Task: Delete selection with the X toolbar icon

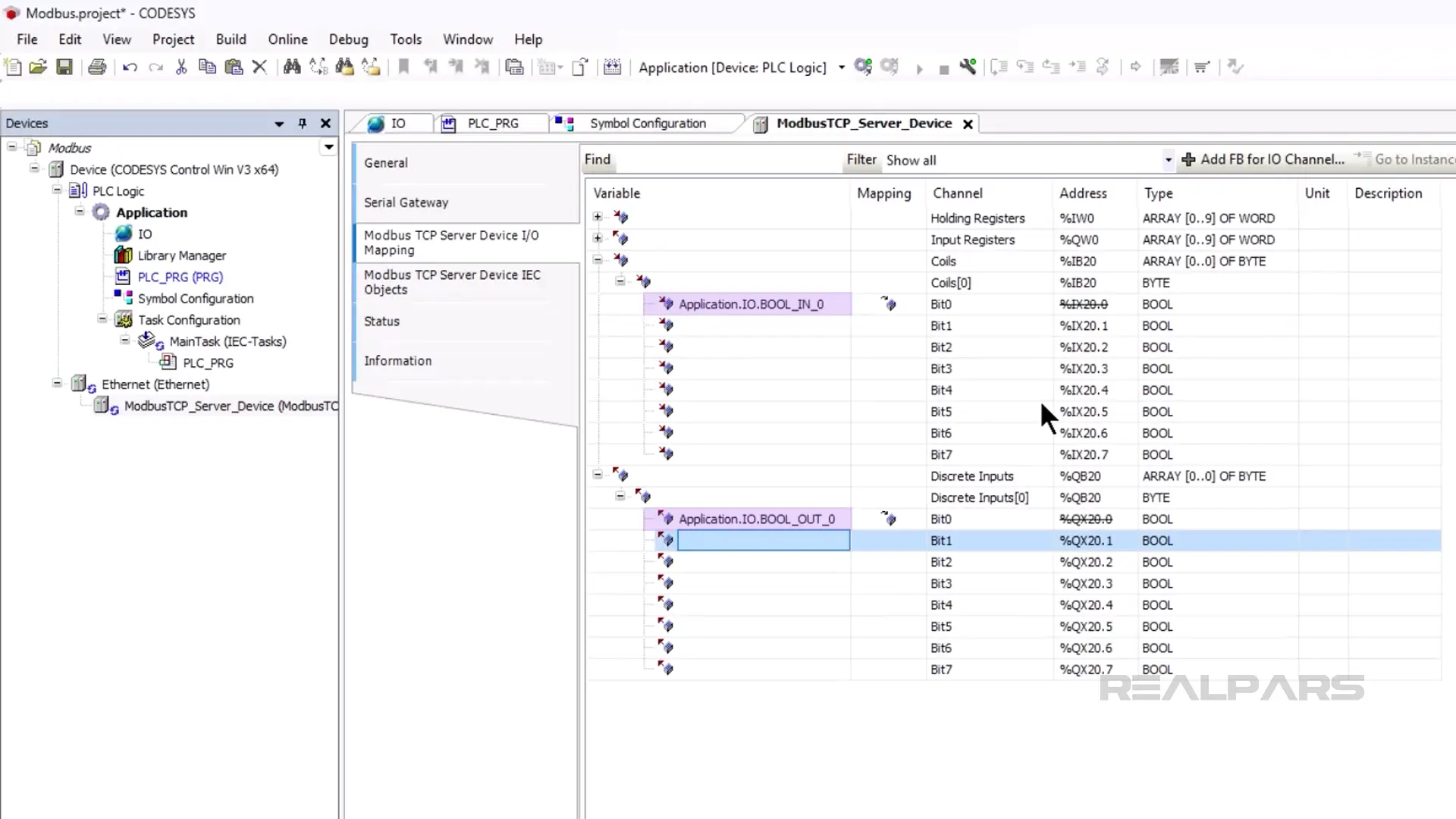Action: click(x=259, y=67)
